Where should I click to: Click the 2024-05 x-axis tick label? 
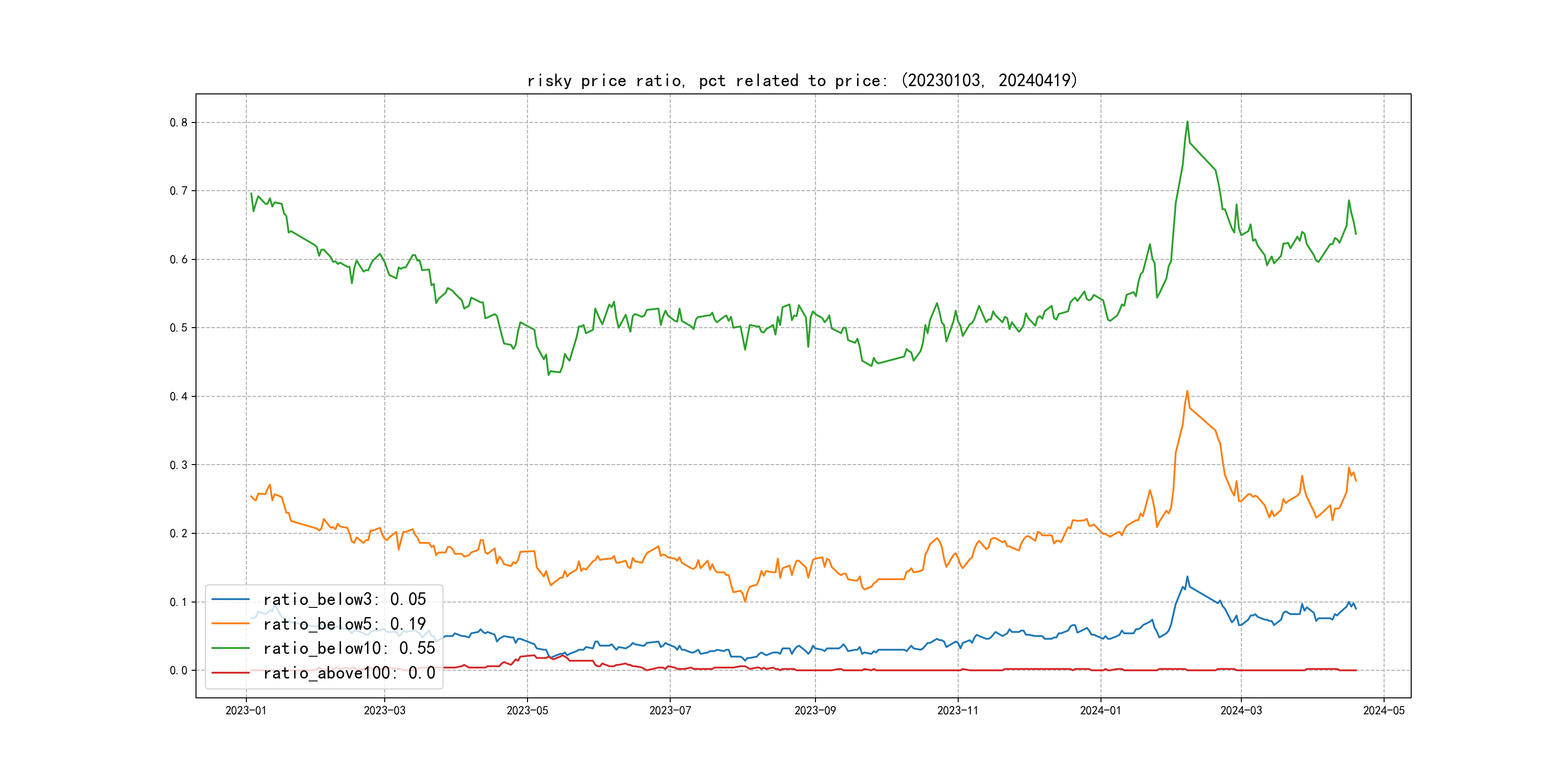1384,710
